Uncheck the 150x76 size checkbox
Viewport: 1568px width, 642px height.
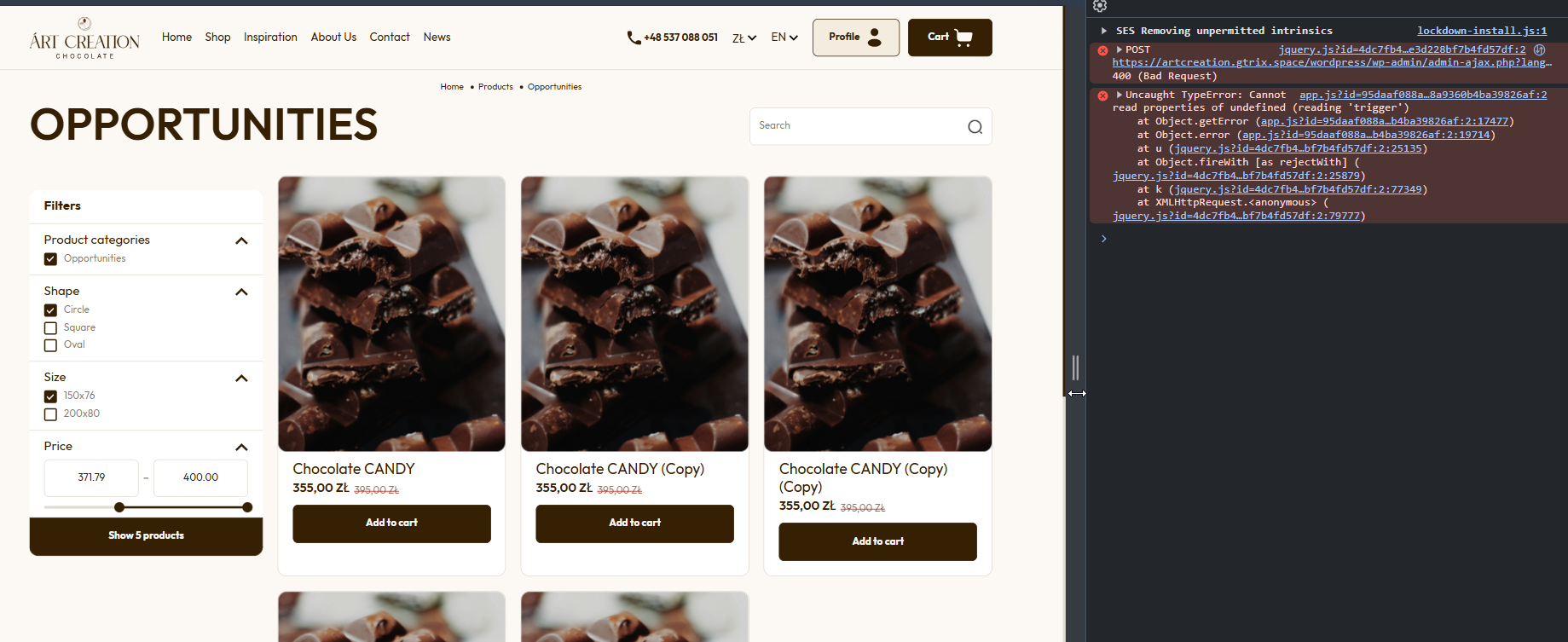click(50, 396)
